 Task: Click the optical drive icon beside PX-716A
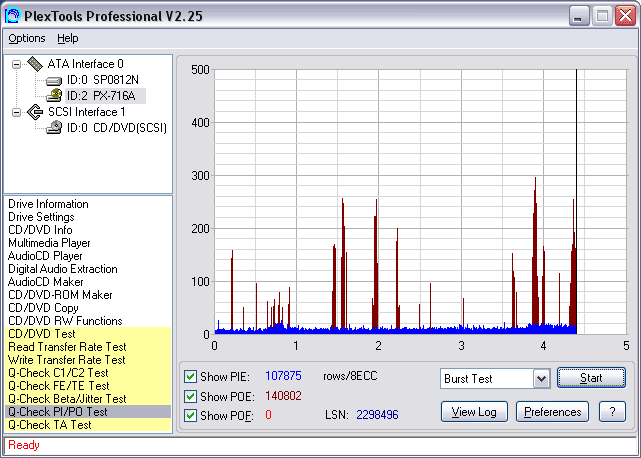click(54, 96)
